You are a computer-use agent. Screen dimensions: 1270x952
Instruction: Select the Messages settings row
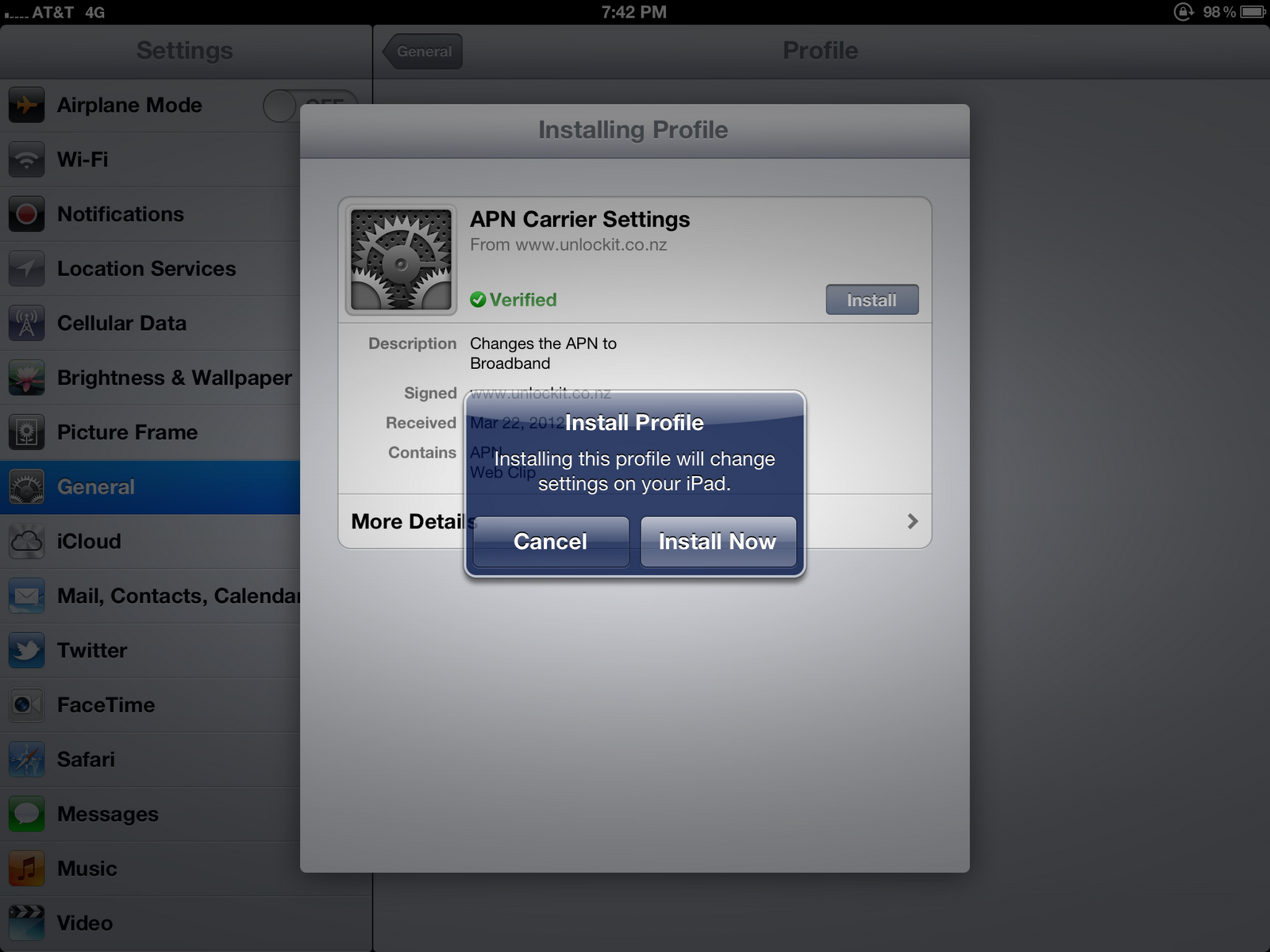coord(107,814)
